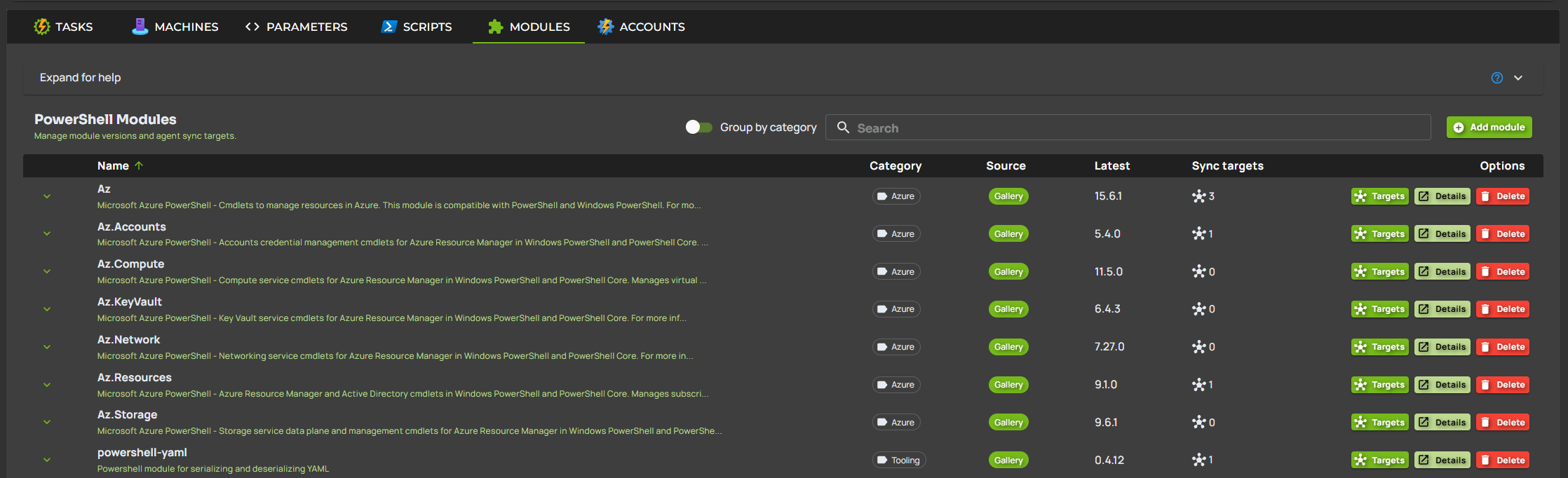Click the Modules puzzle piece icon

[496, 27]
